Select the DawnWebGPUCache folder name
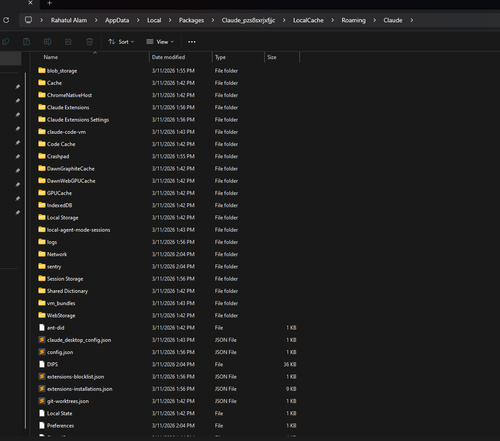Image resolution: width=500 pixels, height=441 pixels. click(71, 181)
